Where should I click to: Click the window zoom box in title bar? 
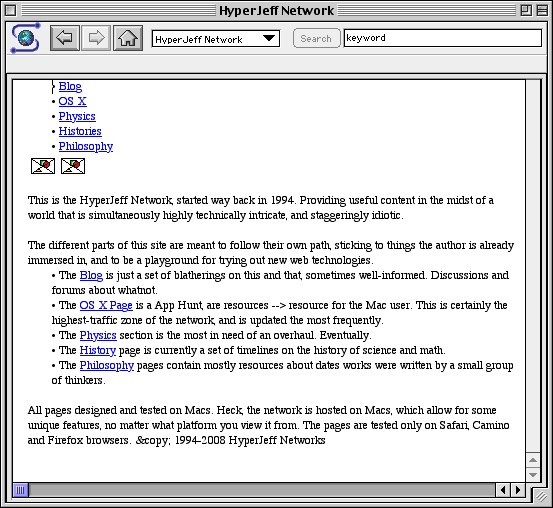pyautogui.click(x=526, y=11)
